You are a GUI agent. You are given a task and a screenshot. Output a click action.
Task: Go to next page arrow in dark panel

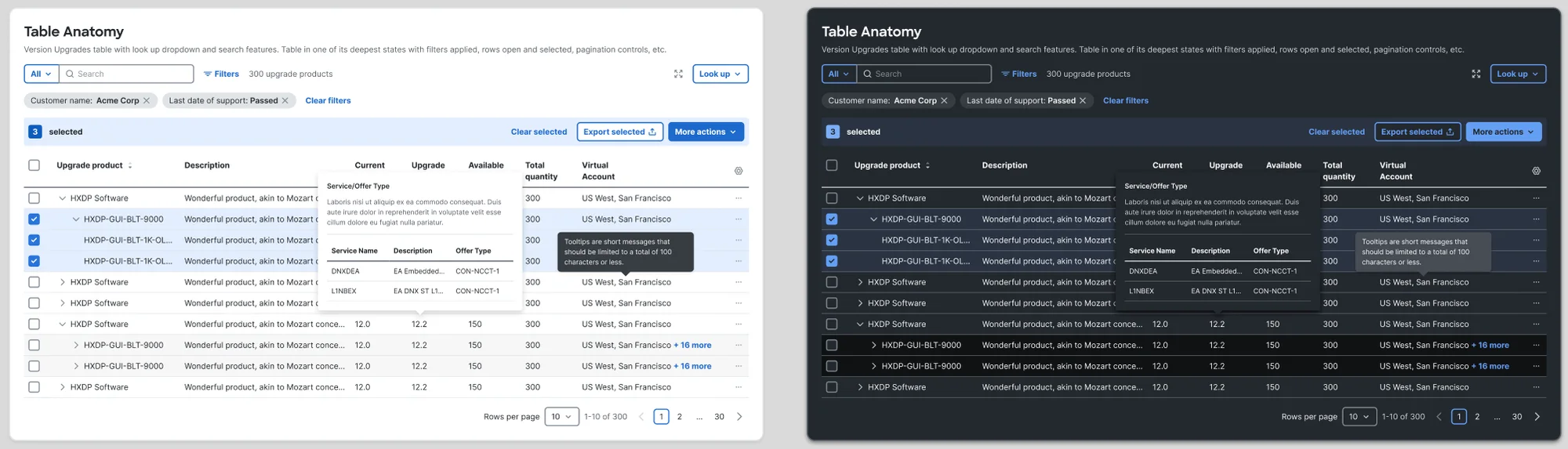pos(1537,416)
